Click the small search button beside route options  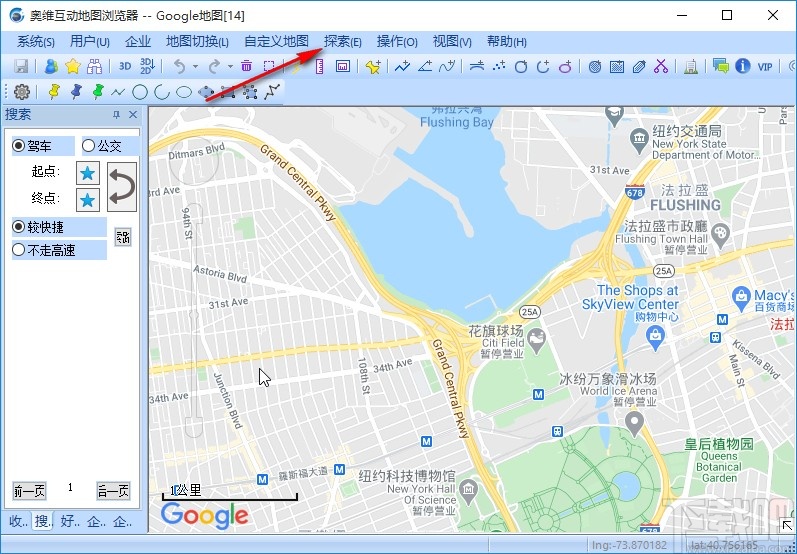click(123, 237)
